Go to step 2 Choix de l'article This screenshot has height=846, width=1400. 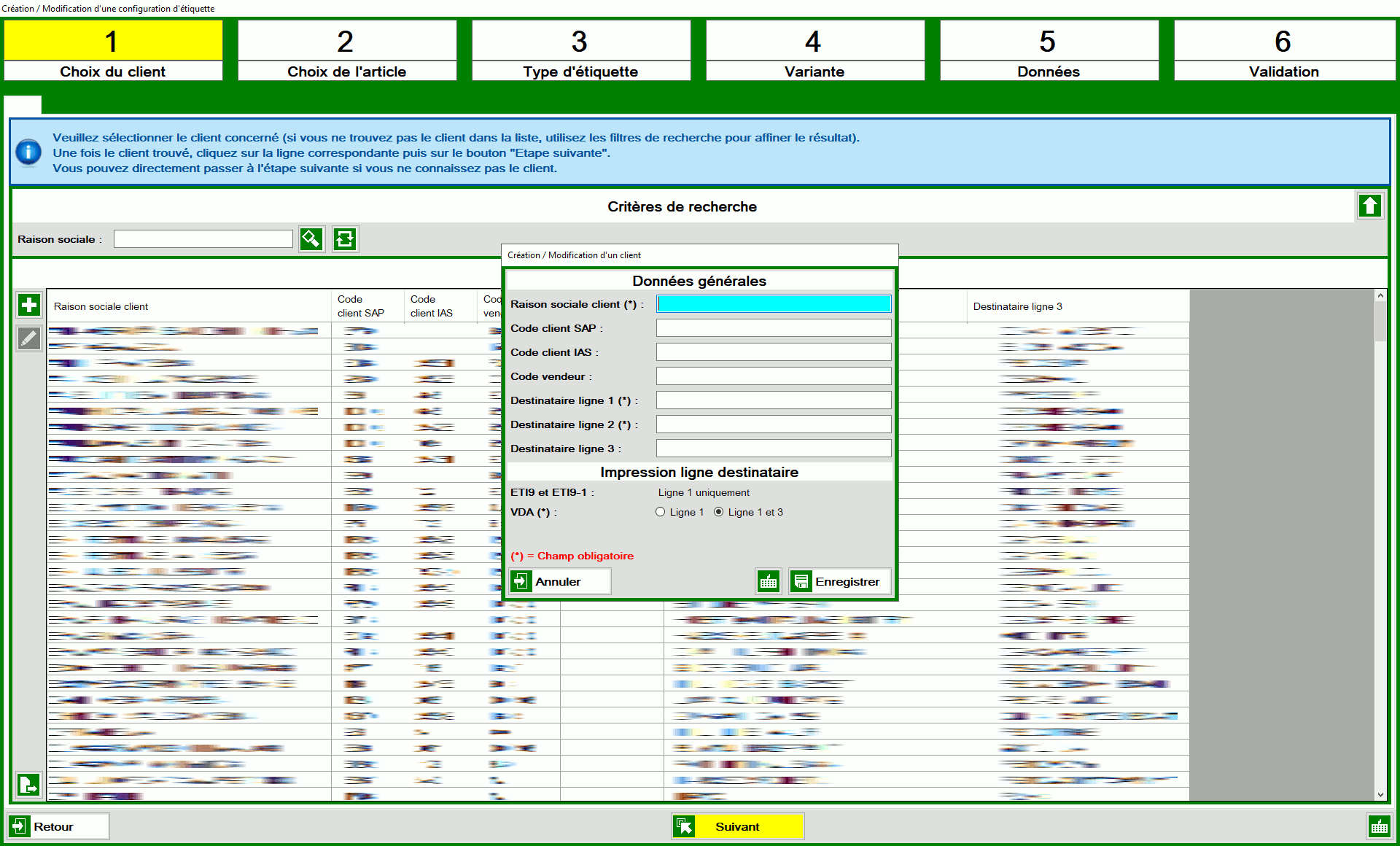[x=346, y=50]
